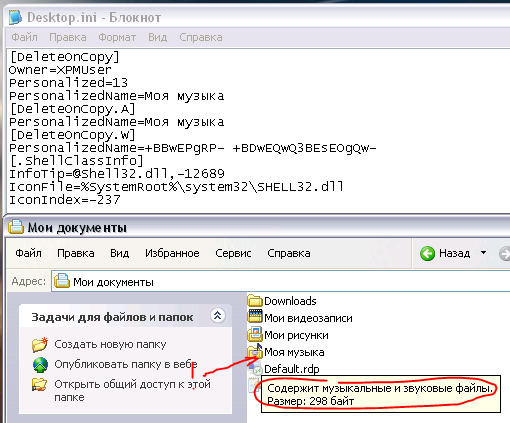
Task: Collapse the Задачи для файлов и папок panel
Action: point(218,315)
